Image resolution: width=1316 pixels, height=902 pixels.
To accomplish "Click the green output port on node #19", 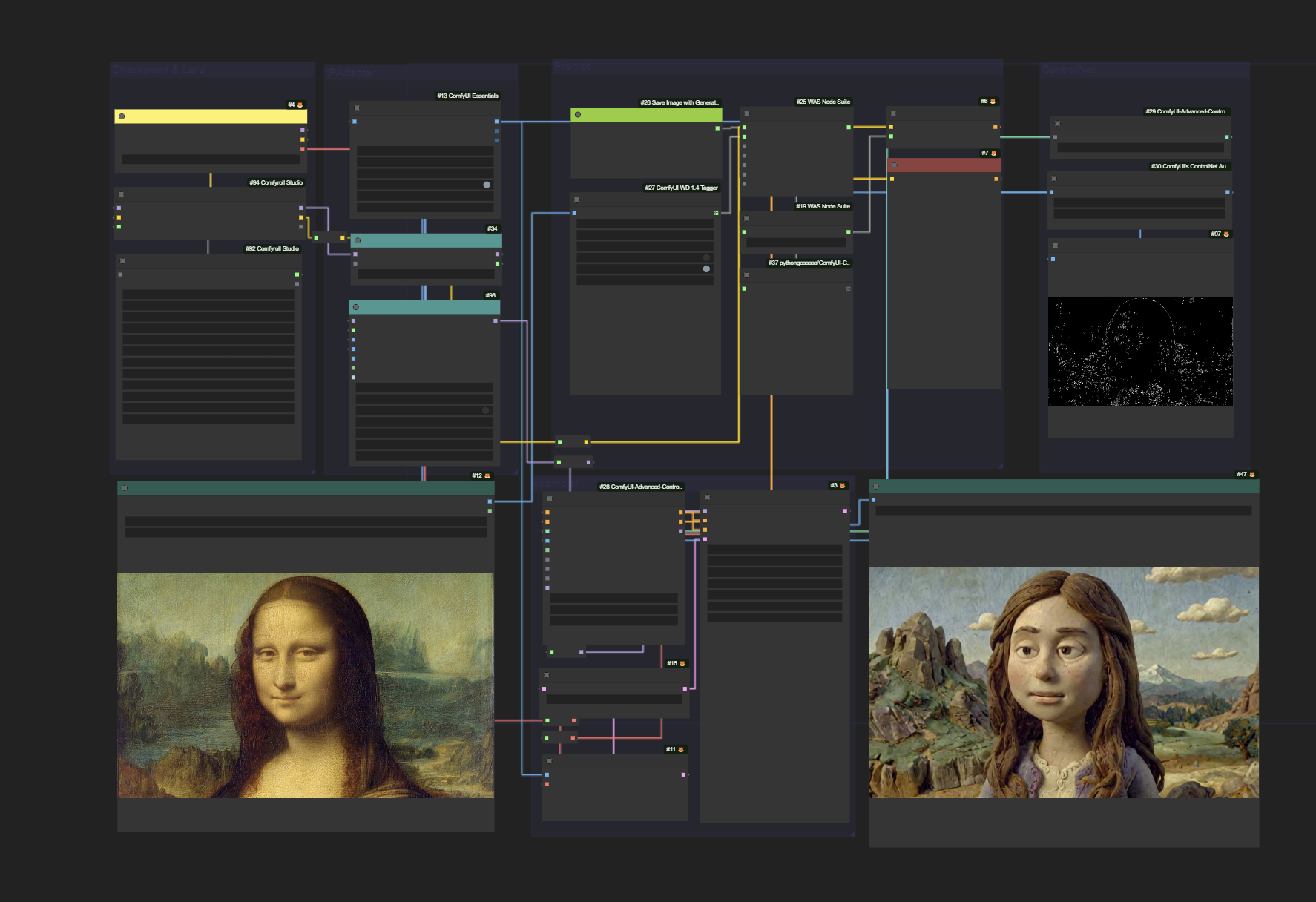I will 849,232.
